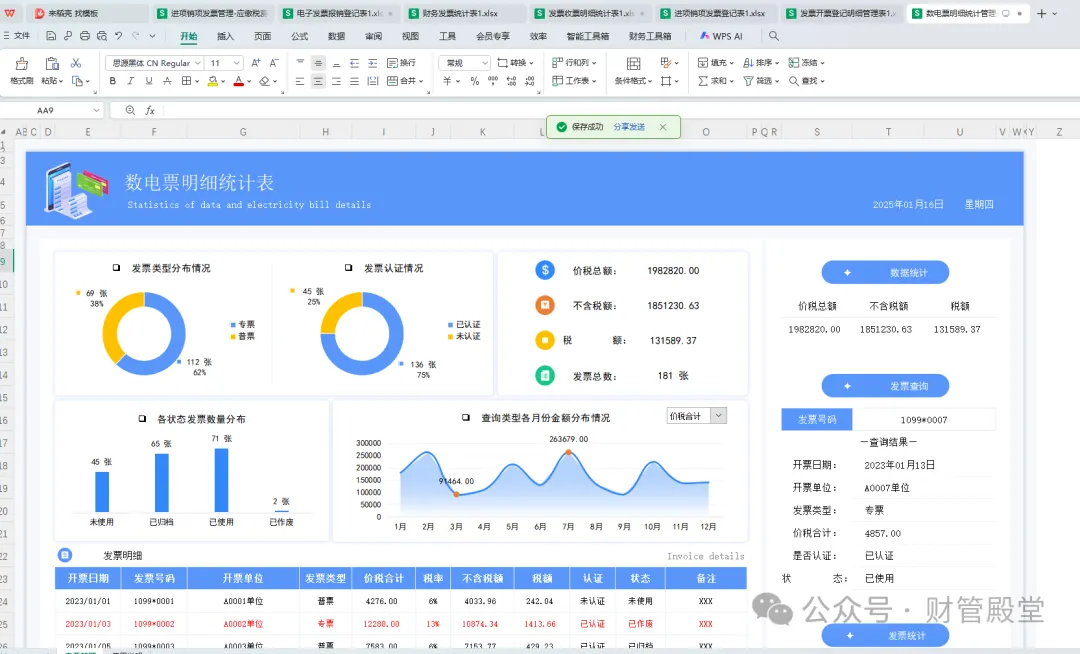This screenshot has width=1080, height=654.
Task: Open Conditional Formatting (条件格式) menu
Action: point(633,72)
